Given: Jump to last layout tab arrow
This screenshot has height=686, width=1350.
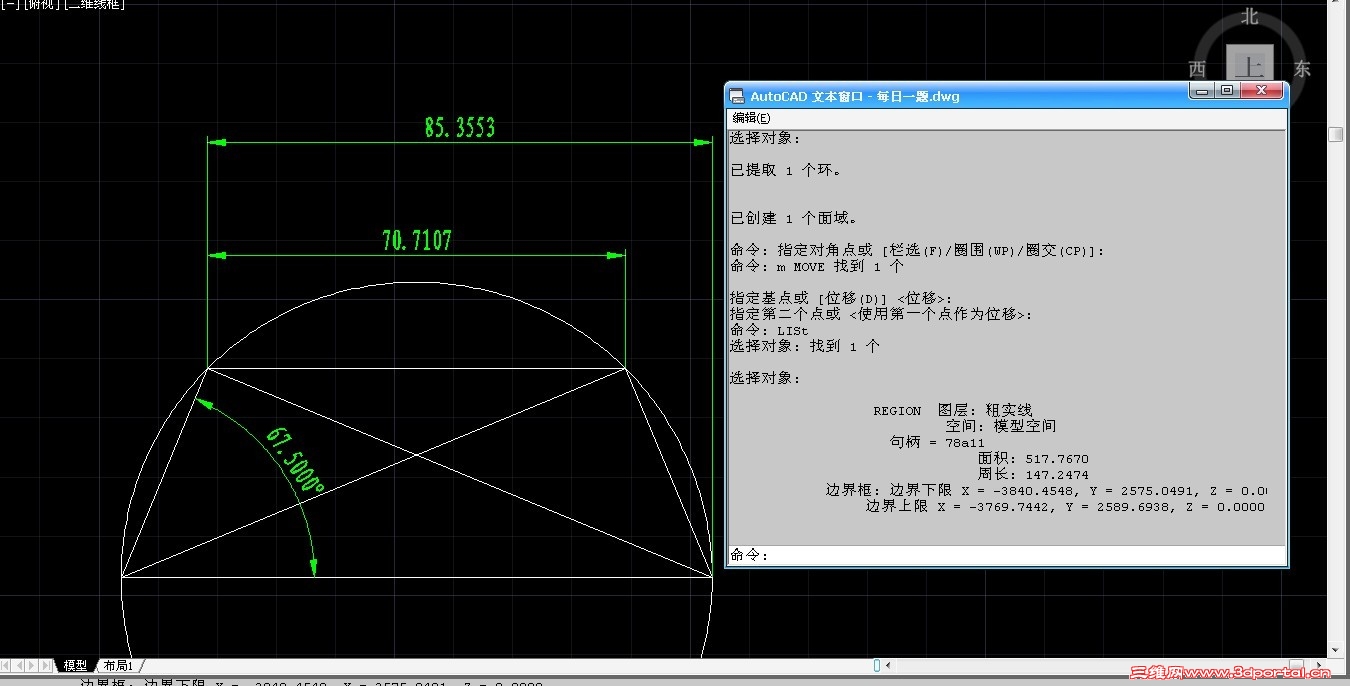Looking at the screenshot, I should click(47, 665).
